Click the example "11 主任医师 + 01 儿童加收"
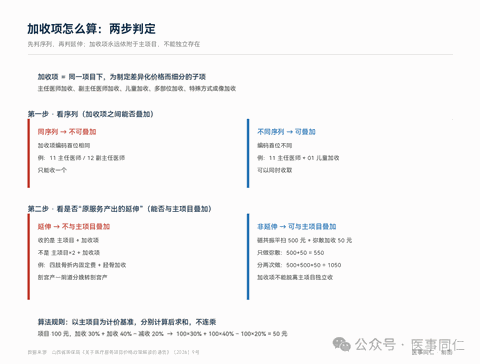 (x=304, y=158)
